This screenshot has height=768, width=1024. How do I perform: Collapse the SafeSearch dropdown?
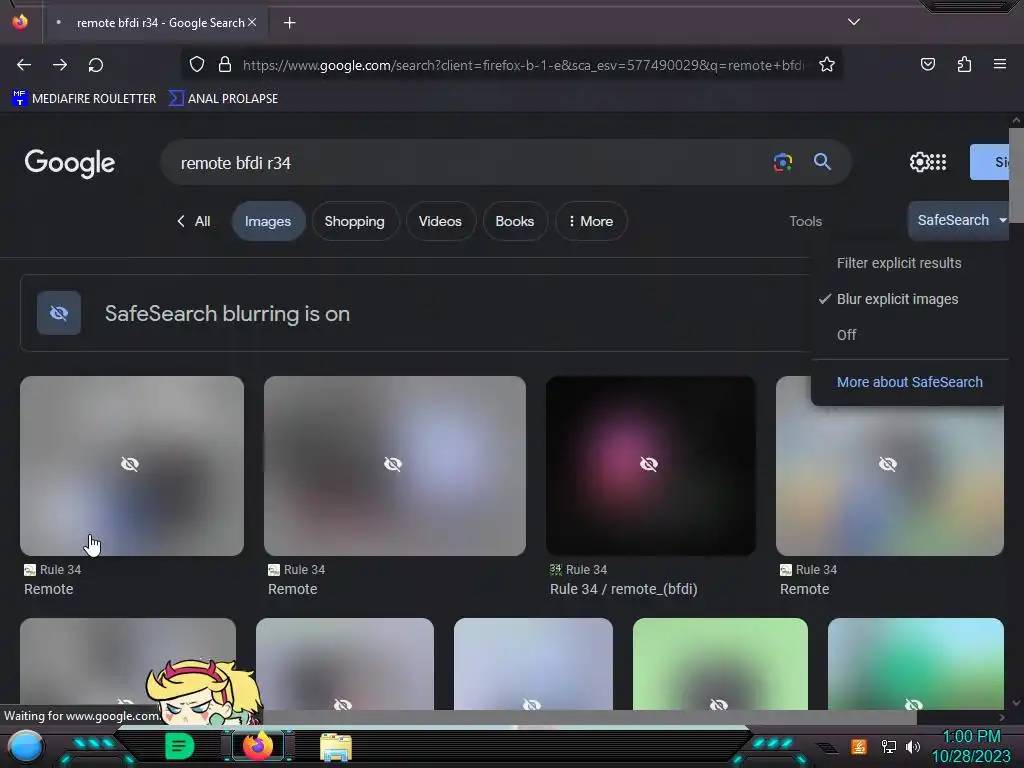point(959,221)
